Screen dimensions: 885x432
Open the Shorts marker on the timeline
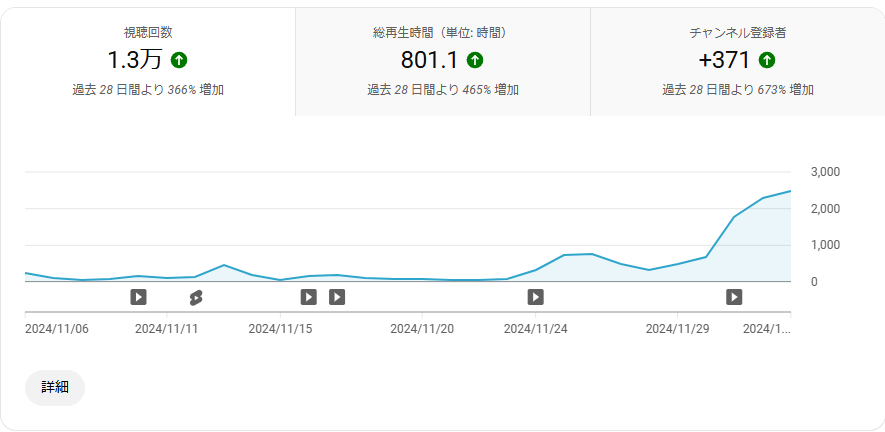[196, 297]
